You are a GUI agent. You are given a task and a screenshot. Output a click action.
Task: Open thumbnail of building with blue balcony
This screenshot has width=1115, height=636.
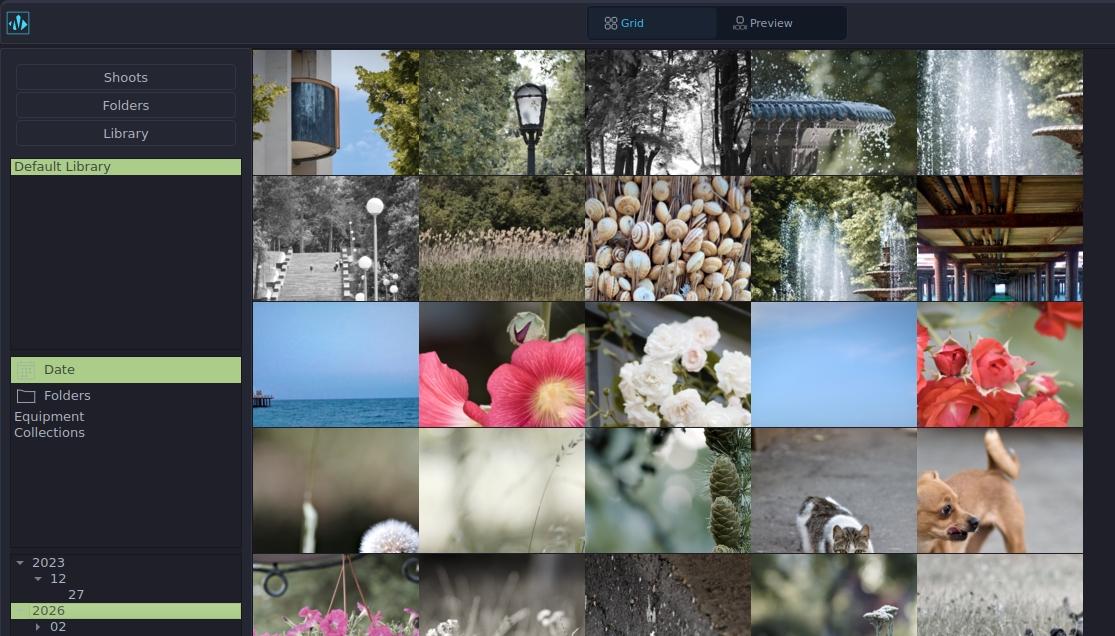pyautogui.click(x=336, y=112)
